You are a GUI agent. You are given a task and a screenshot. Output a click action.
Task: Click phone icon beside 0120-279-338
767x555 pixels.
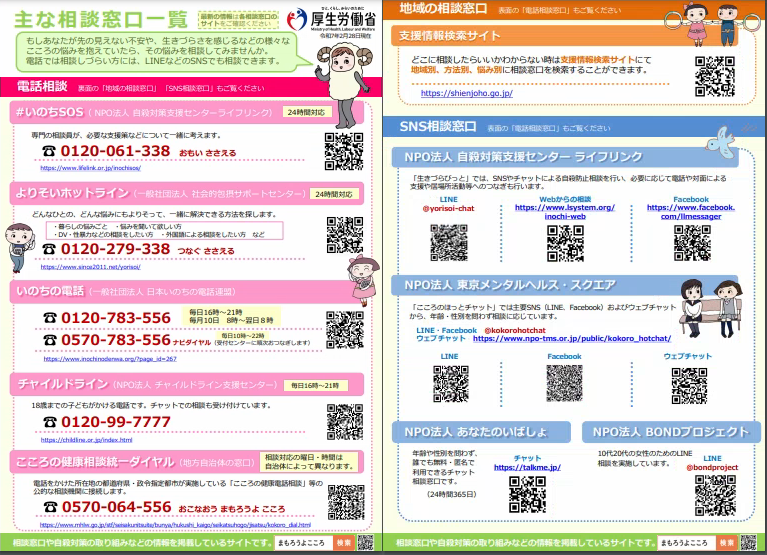[49, 249]
